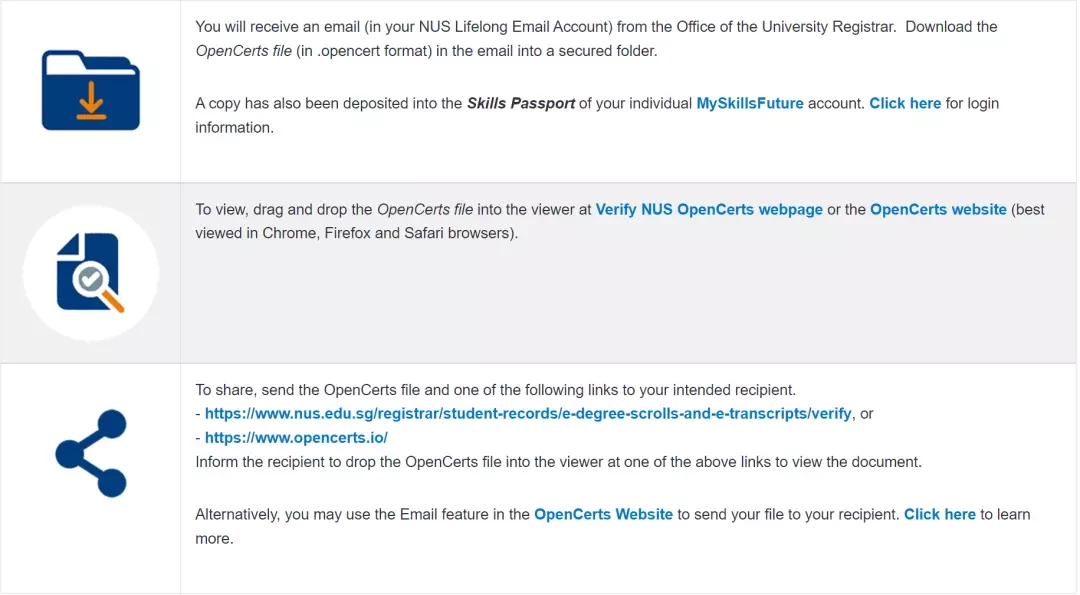Click the italic OpenCerts file text in download step
The height and width of the screenshot is (595, 1080).
[243, 51]
